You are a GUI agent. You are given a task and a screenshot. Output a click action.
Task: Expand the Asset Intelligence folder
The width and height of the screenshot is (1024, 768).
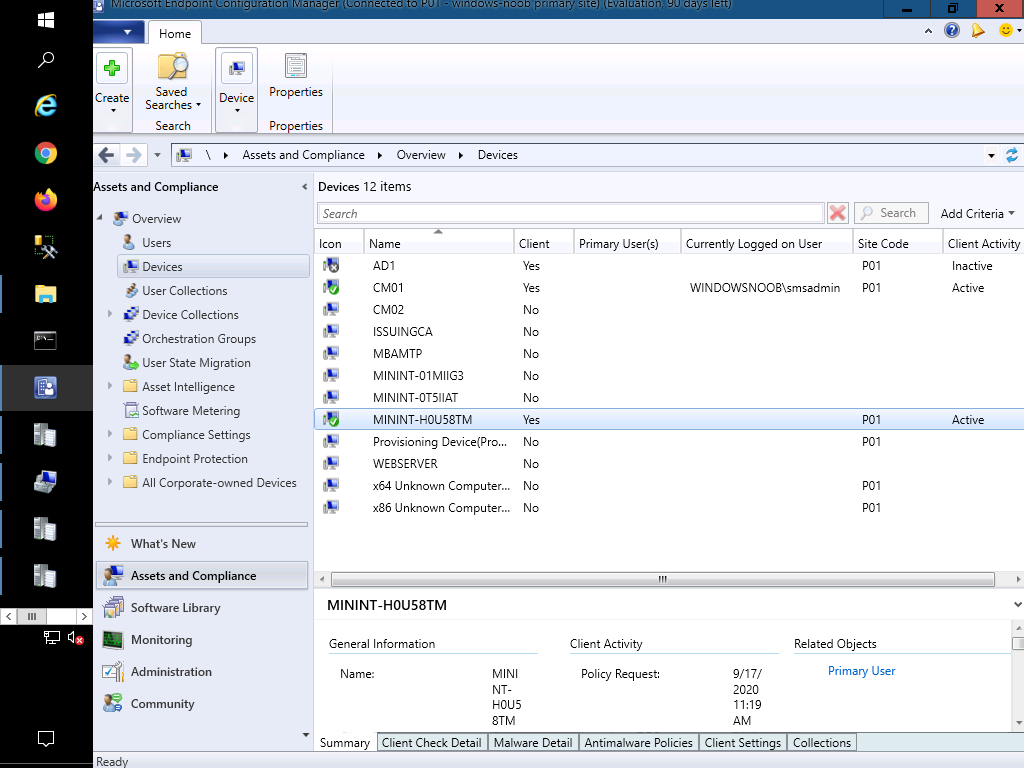(x=110, y=386)
